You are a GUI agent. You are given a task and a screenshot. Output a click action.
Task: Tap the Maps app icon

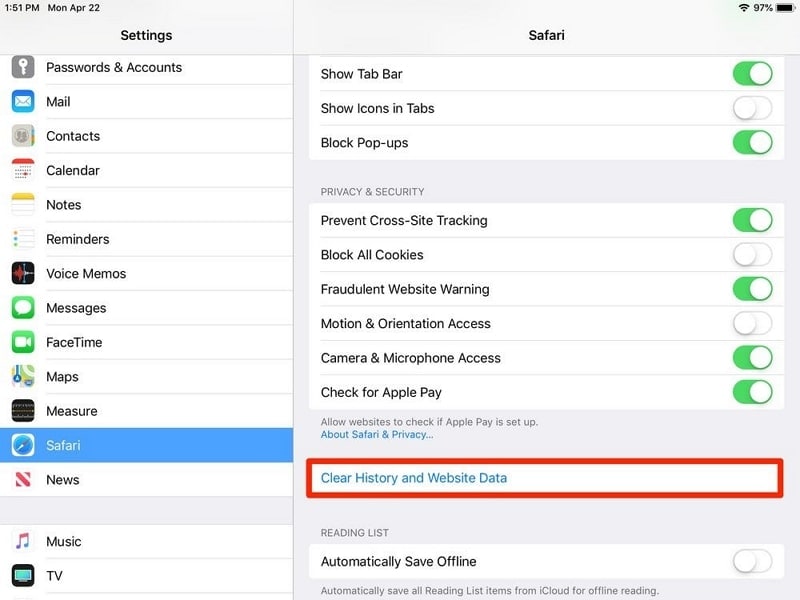click(x=23, y=377)
